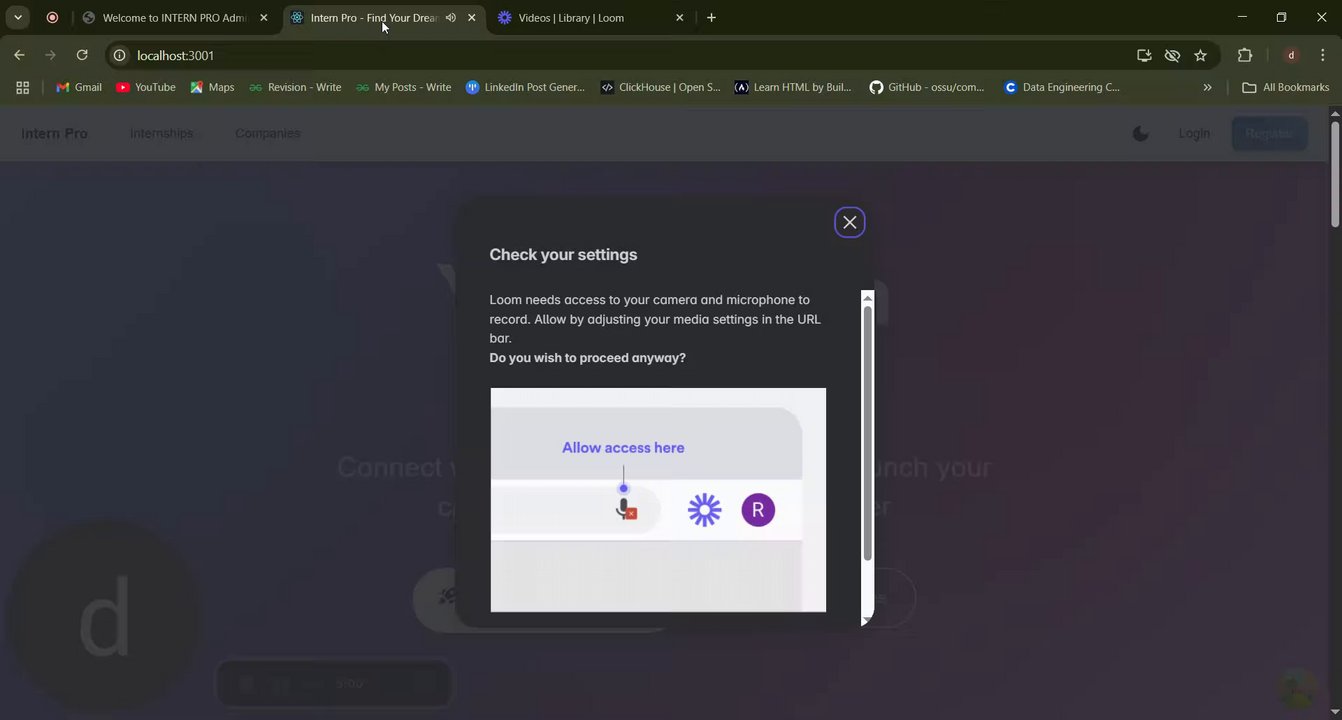Click the Allow access here illustration image
Image resolution: width=1342 pixels, height=720 pixels.
658,499
